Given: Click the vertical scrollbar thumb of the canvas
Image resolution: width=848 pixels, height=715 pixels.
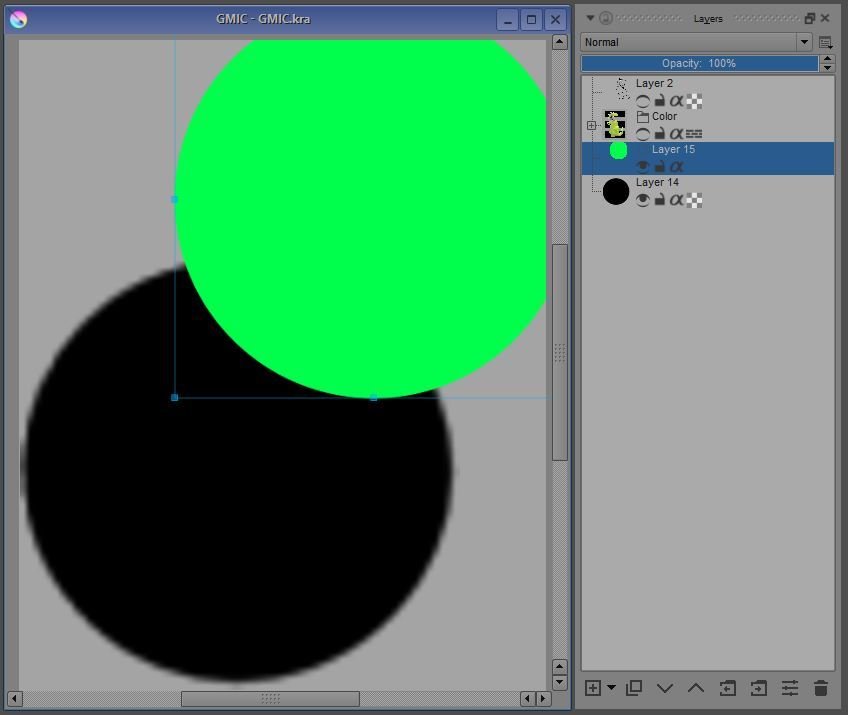Looking at the screenshot, I should pos(560,353).
